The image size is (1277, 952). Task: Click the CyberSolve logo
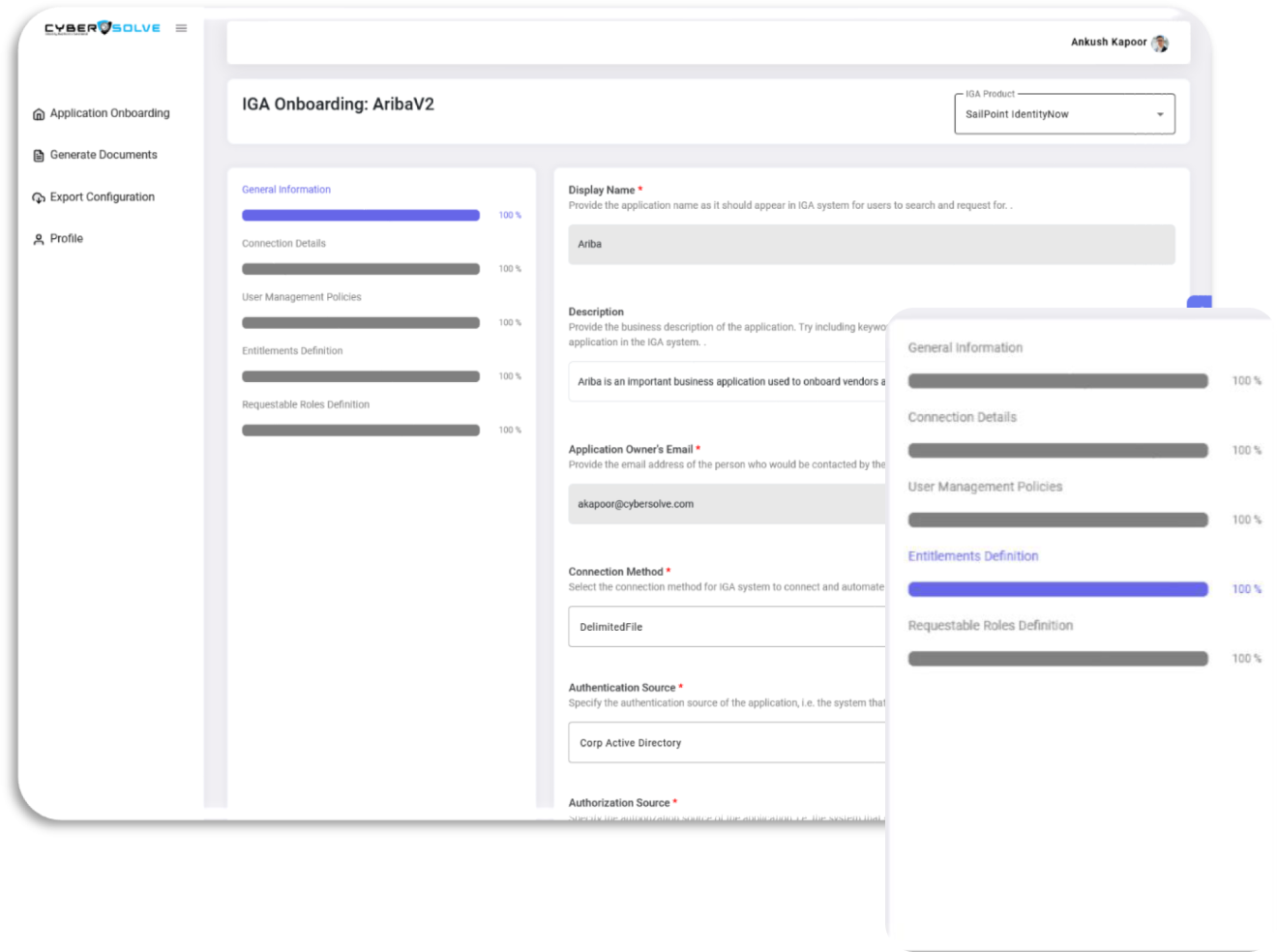[x=102, y=28]
